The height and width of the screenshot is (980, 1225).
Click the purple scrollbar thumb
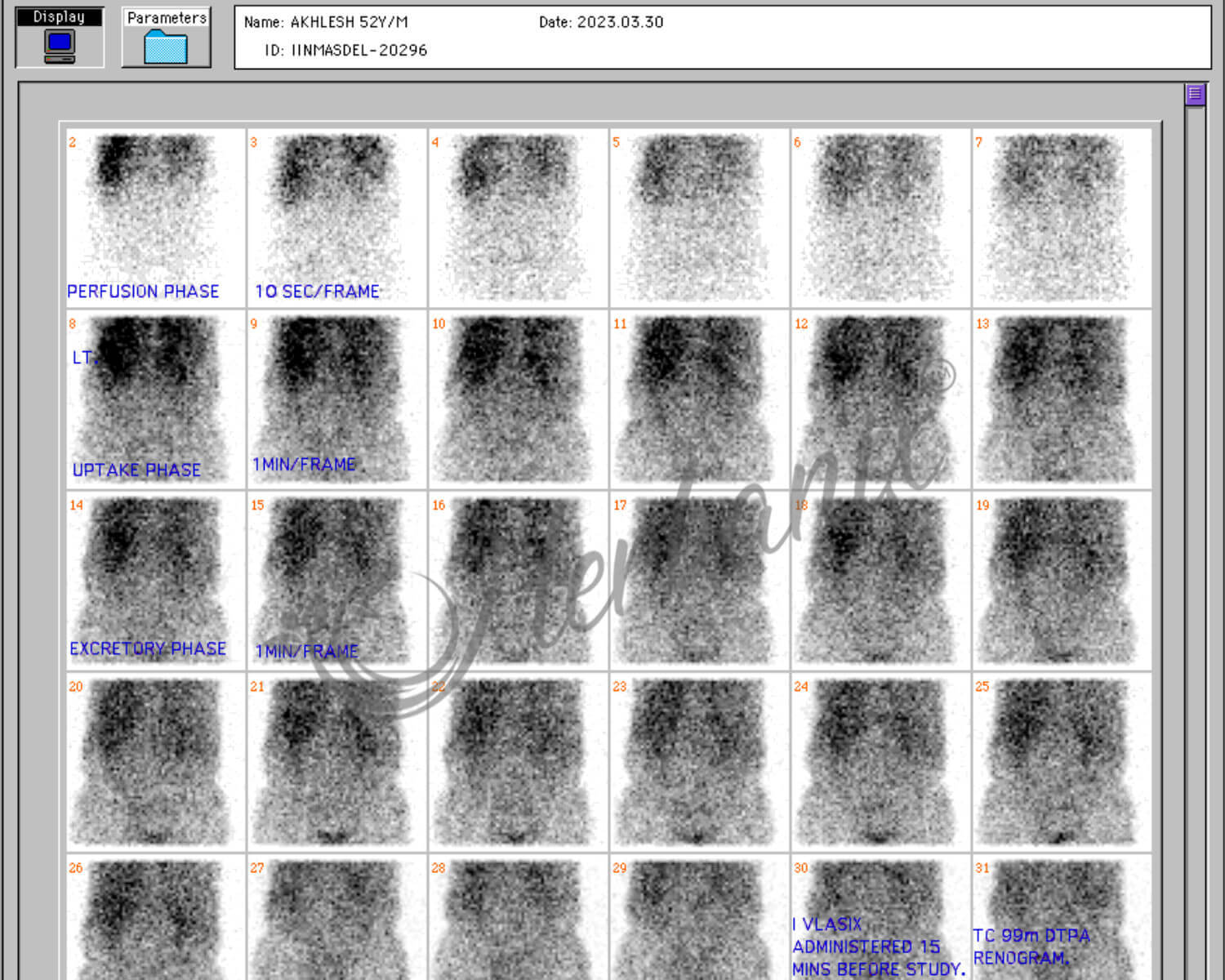(x=1195, y=95)
